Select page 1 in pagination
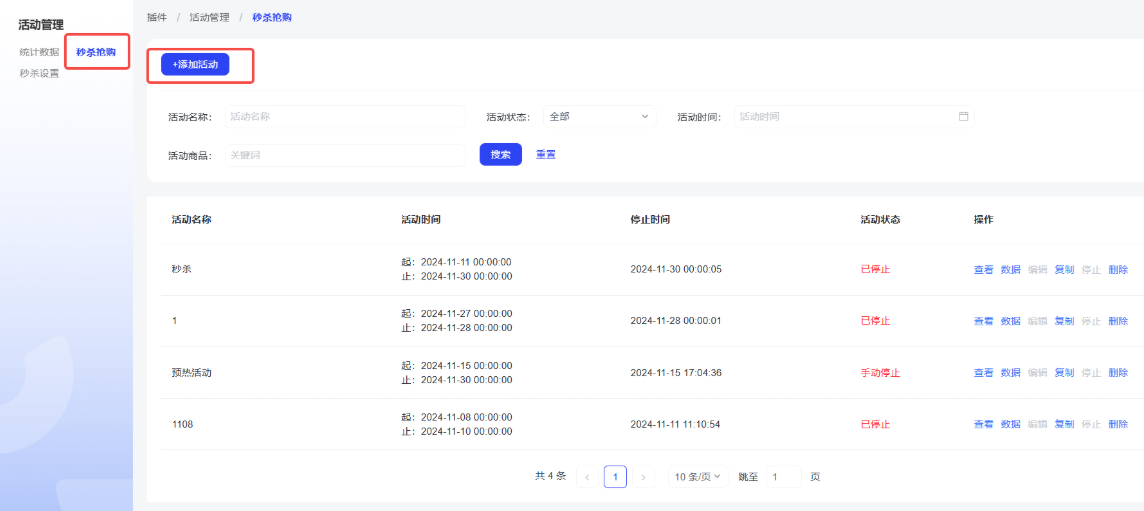The width and height of the screenshot is (1144, 511). pos(615,477)
